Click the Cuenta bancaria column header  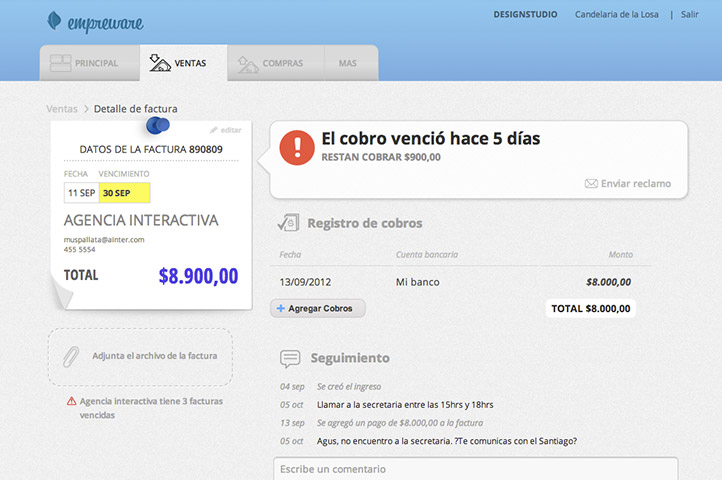point(427,254)
